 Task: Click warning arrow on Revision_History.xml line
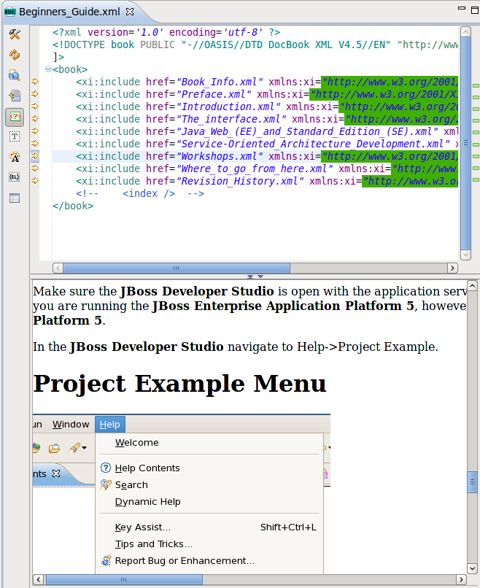[x=35, y=180]
